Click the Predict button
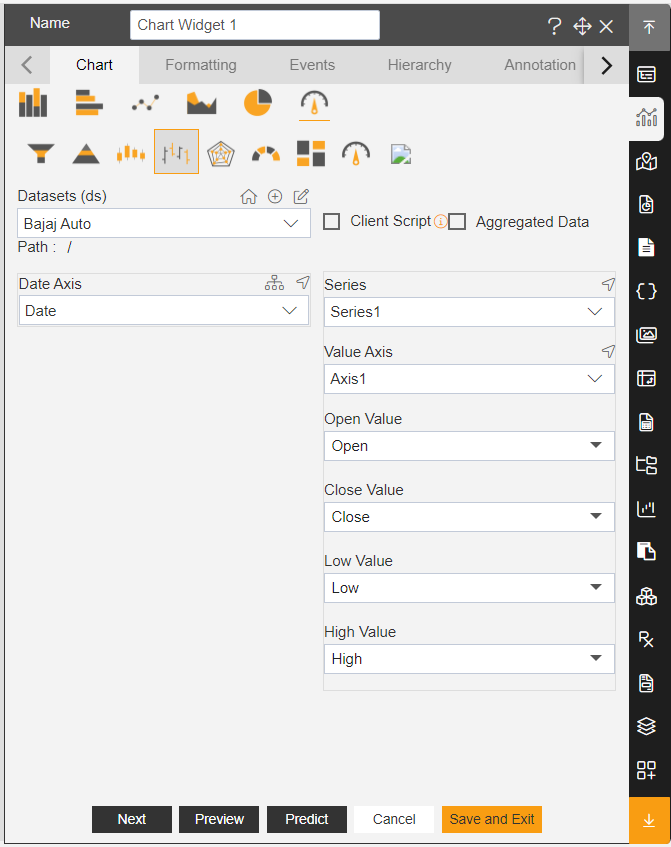 [306, 819]
